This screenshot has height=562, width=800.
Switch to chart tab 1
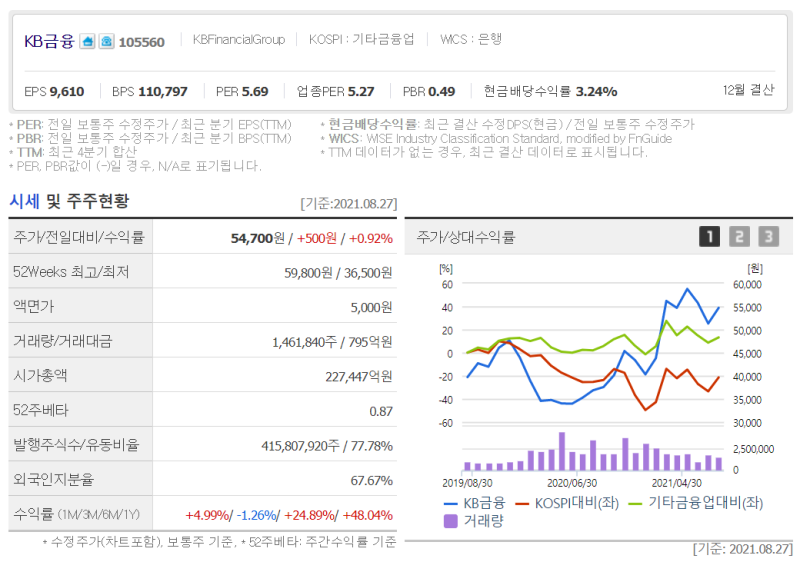pos(709,237)
